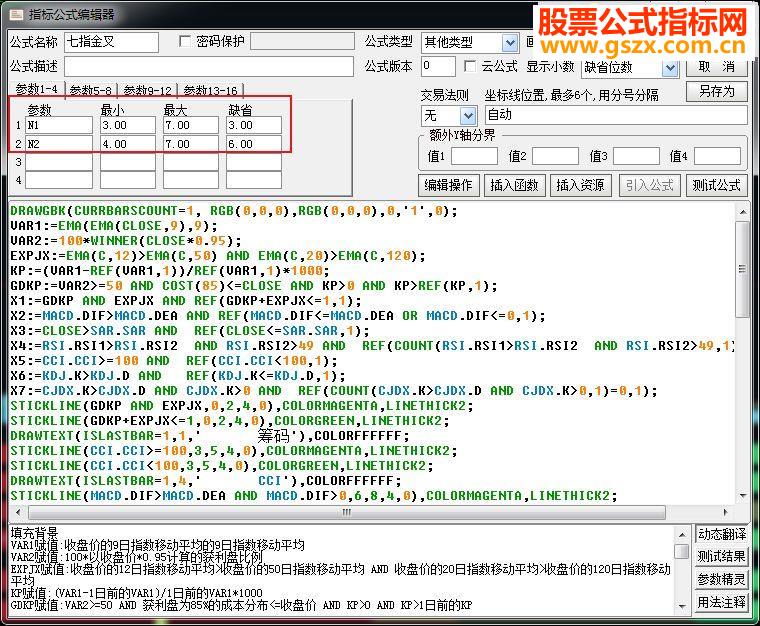Click parameter name field N2
The height and width of the screenshot is (626, 760).
tap(59, 144)
